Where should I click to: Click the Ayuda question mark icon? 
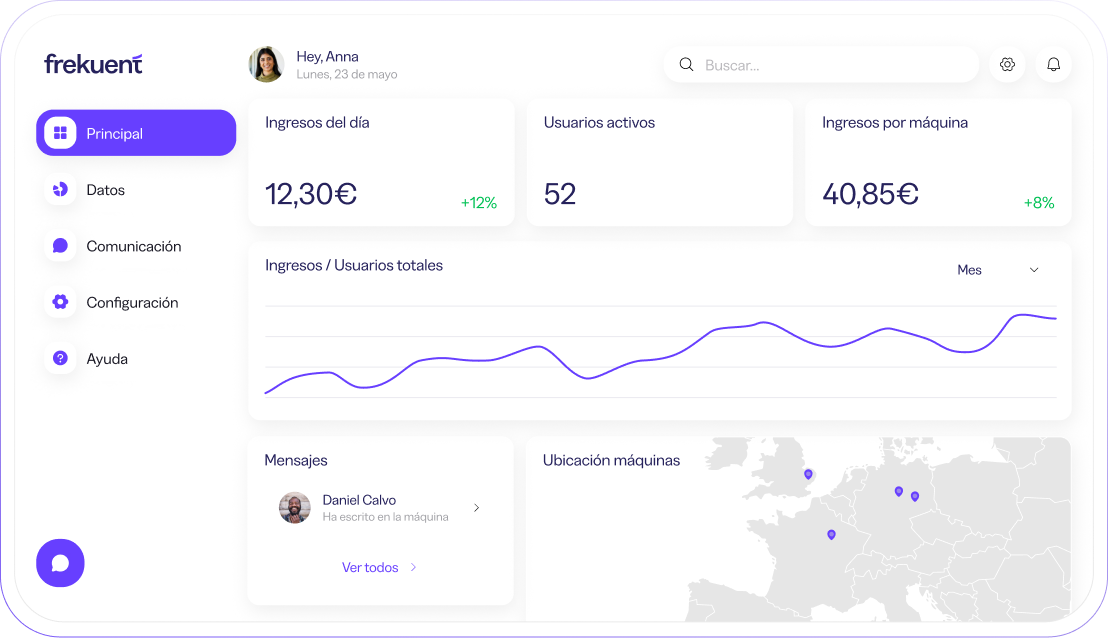pos(60,358)
